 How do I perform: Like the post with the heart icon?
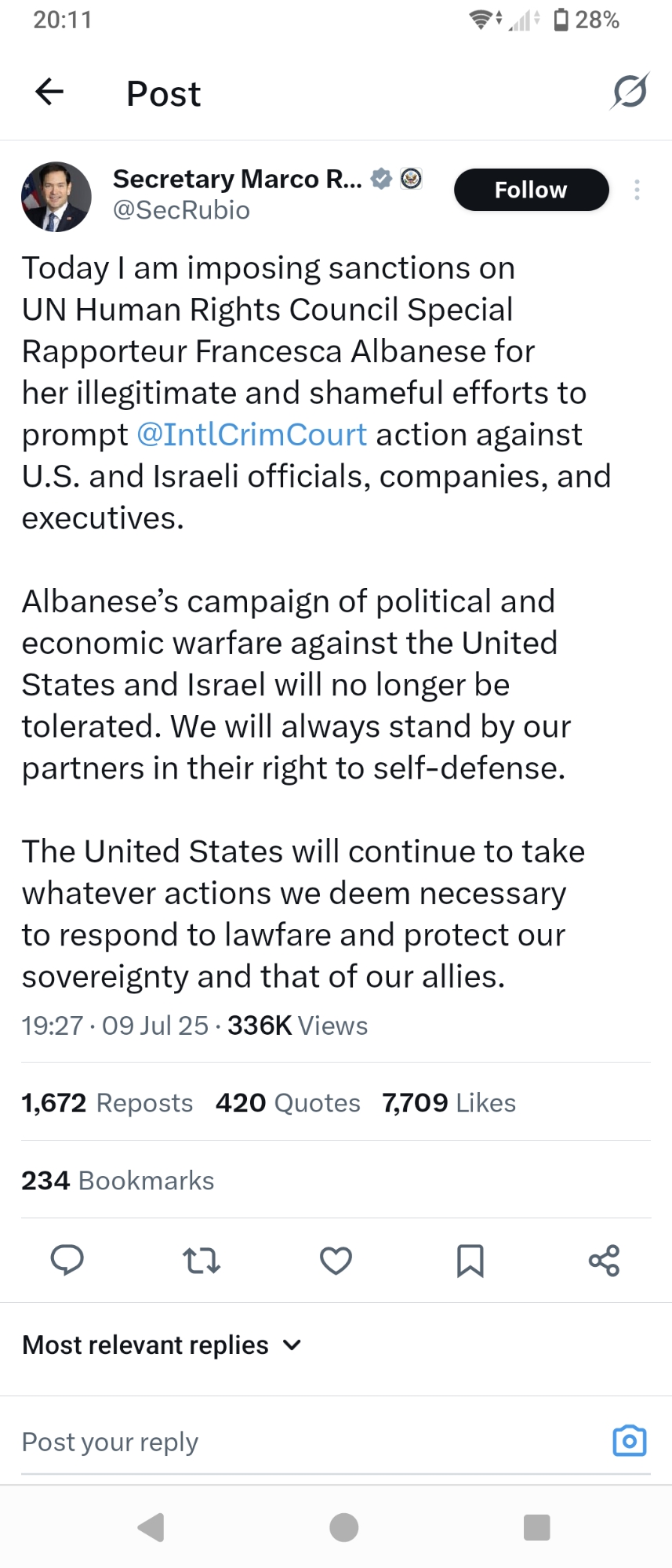[336, 1260]
